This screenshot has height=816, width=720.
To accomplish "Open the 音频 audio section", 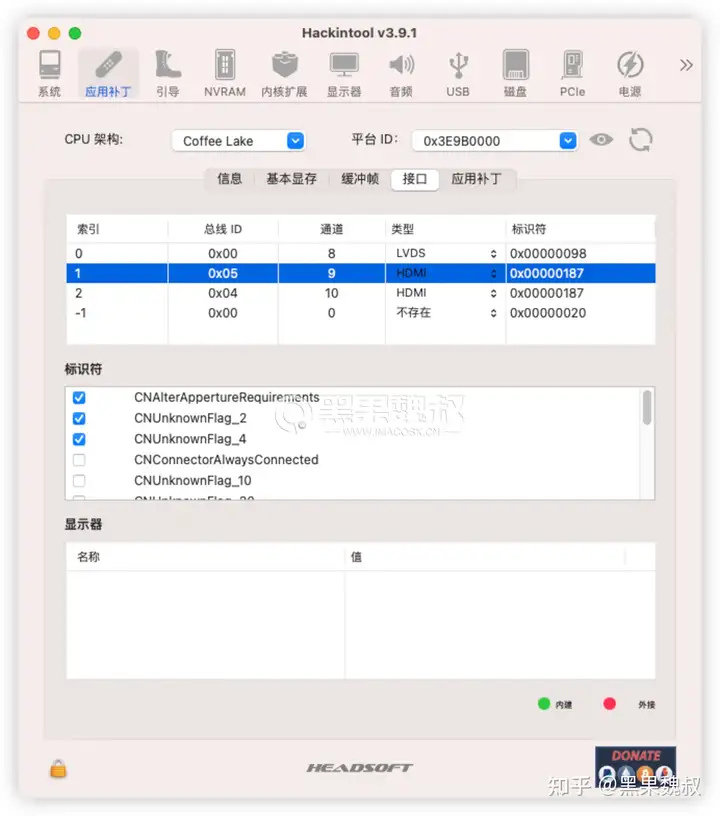I will pyautogui.click(x=401, y=73).
